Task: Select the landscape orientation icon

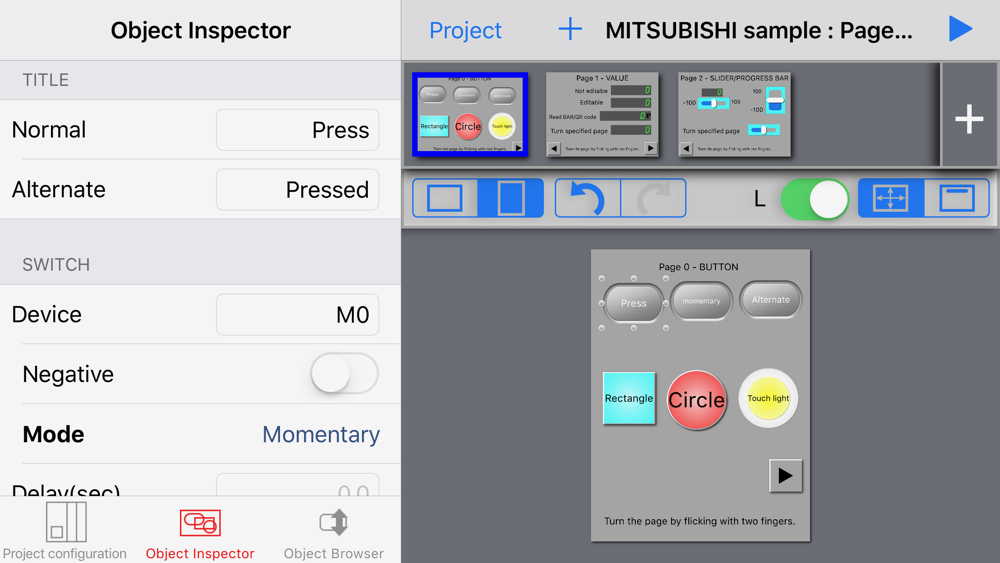Action: pos(445,198)
